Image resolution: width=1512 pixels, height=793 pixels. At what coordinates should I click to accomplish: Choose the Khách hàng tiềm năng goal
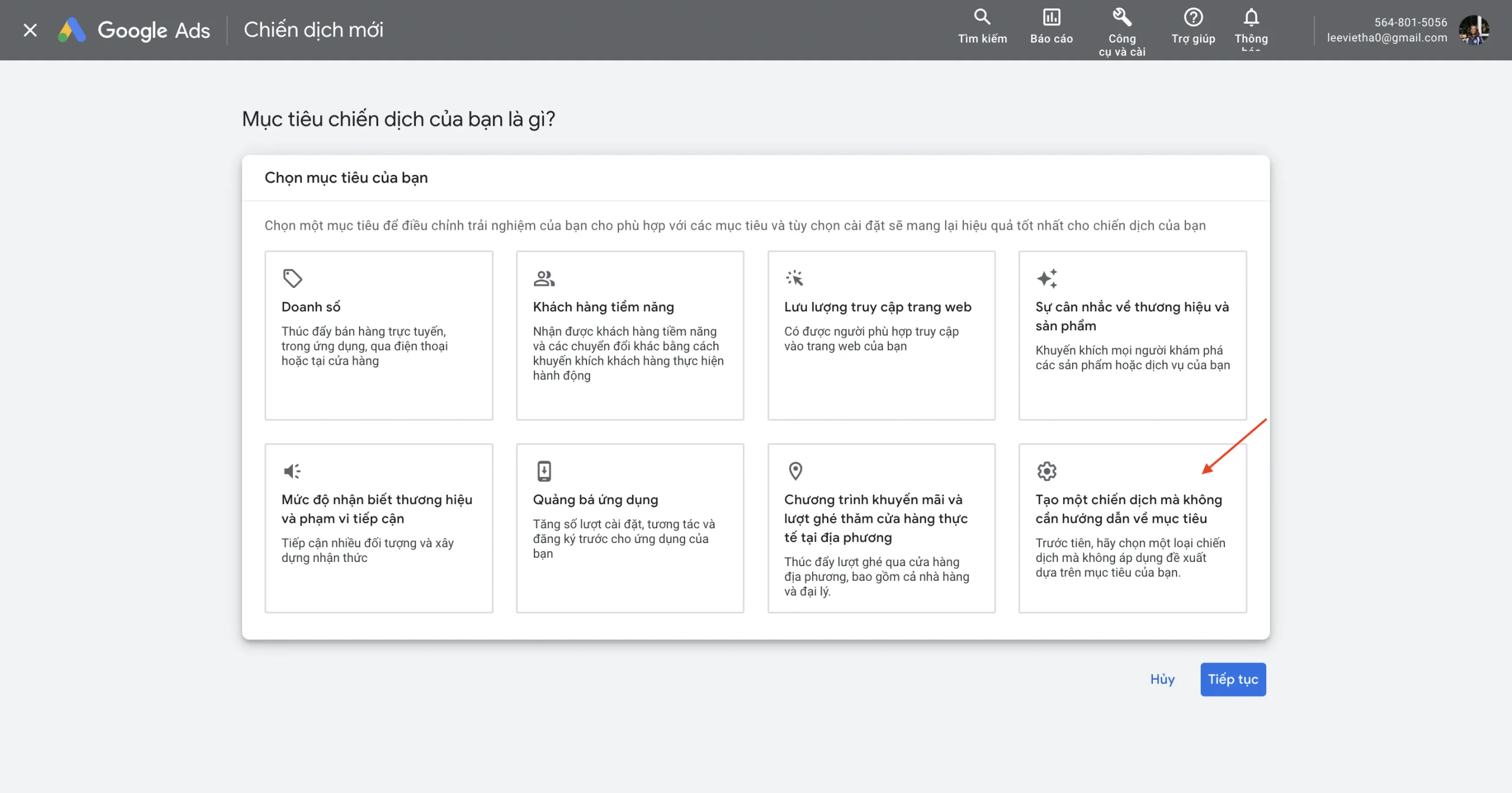[630, 335]
